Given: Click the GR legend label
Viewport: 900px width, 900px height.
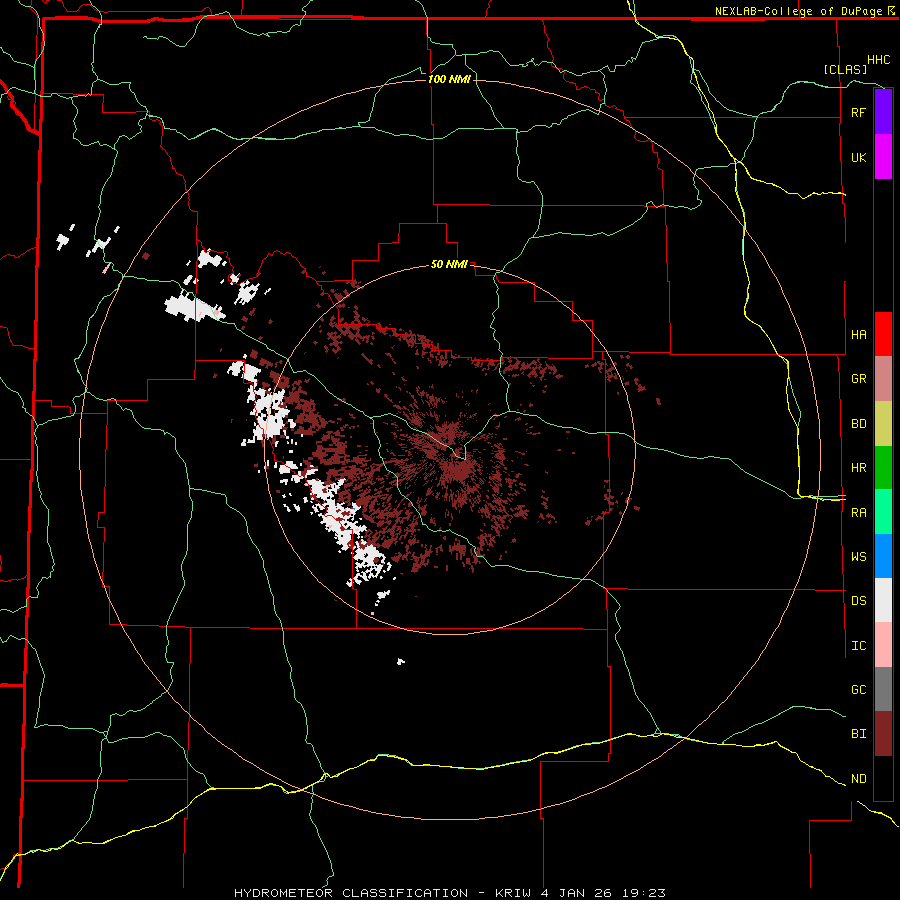Looking at the screenshot, I should coord(858,379).
